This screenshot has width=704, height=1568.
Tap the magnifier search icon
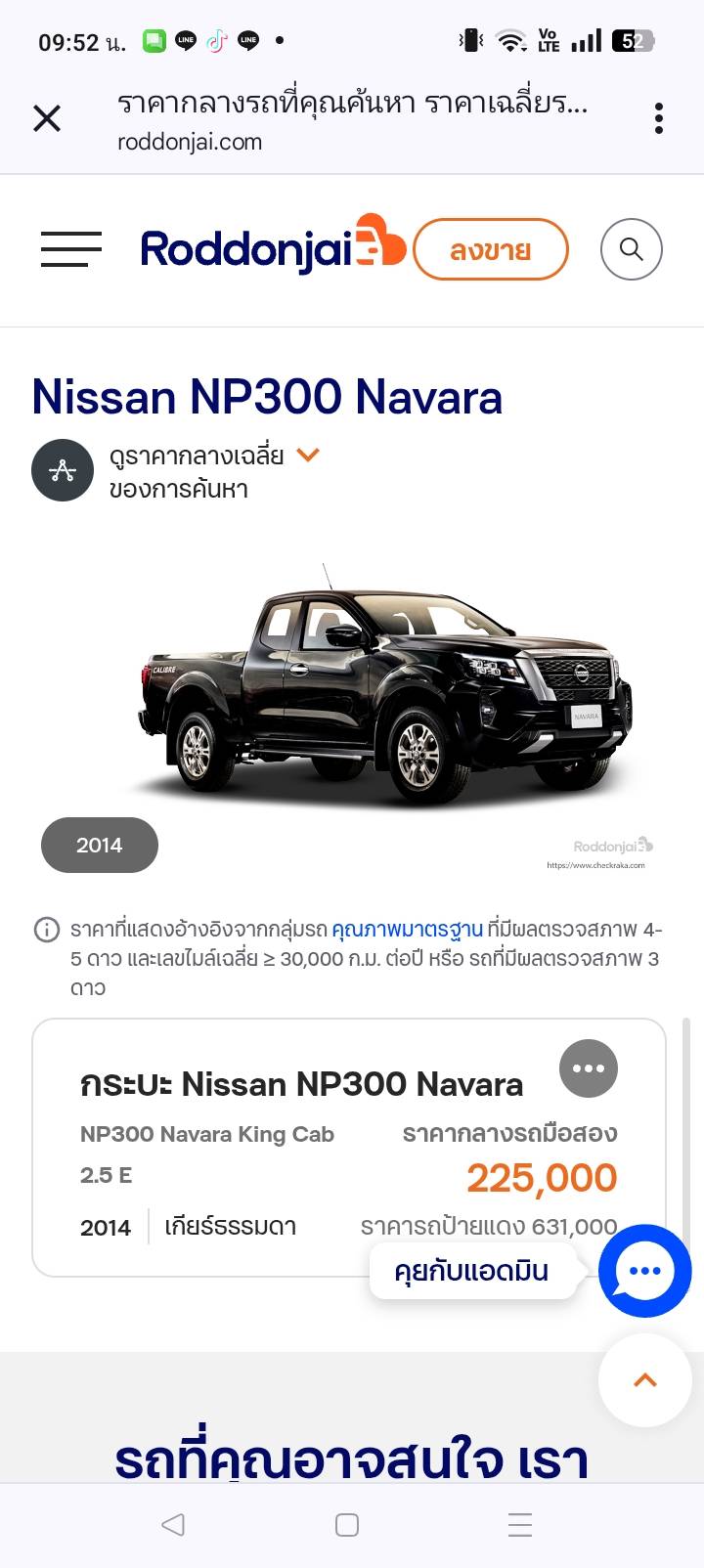pyautogui.click(x=631, y=249)
